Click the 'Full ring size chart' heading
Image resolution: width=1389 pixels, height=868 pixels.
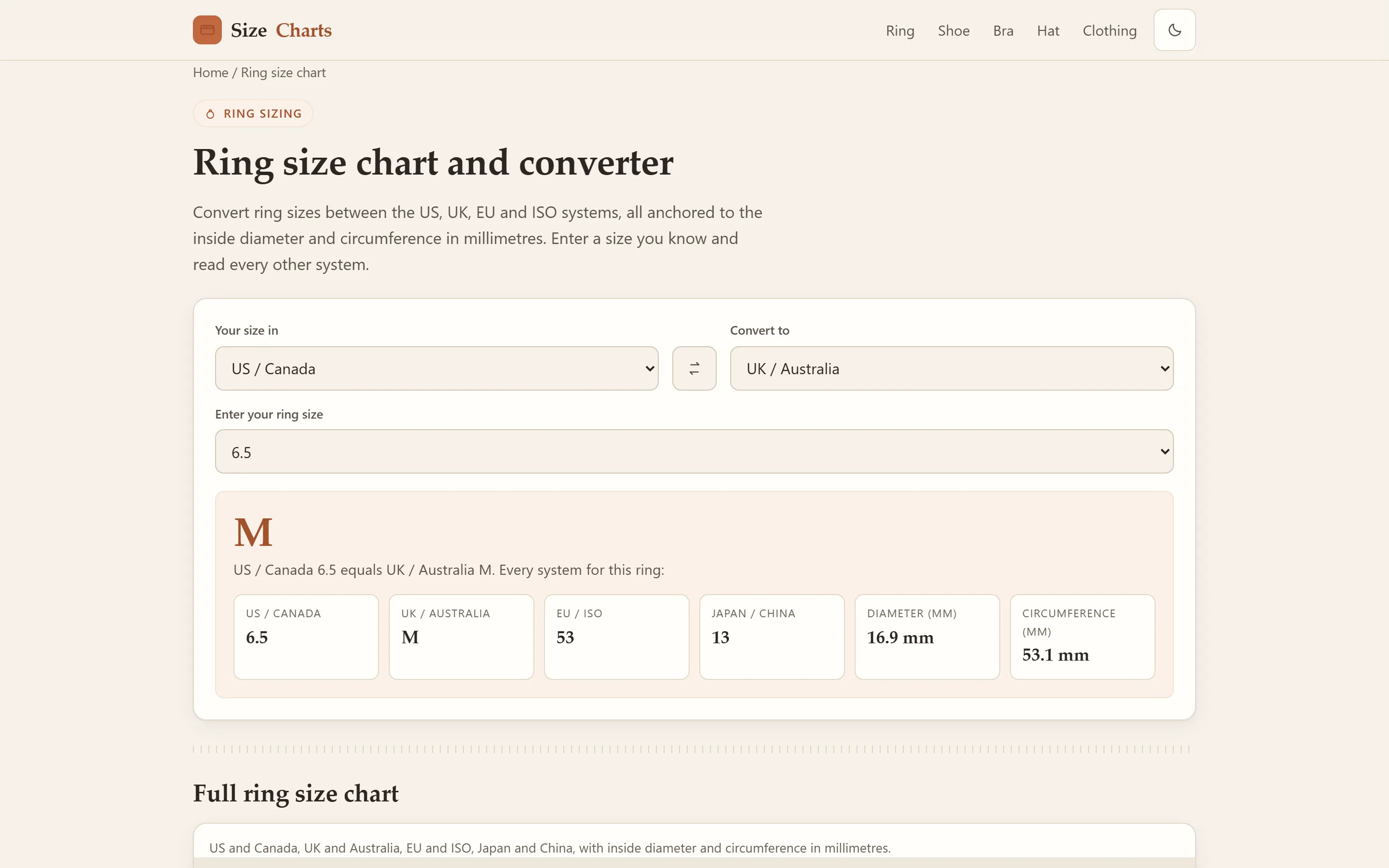(296, 793)
